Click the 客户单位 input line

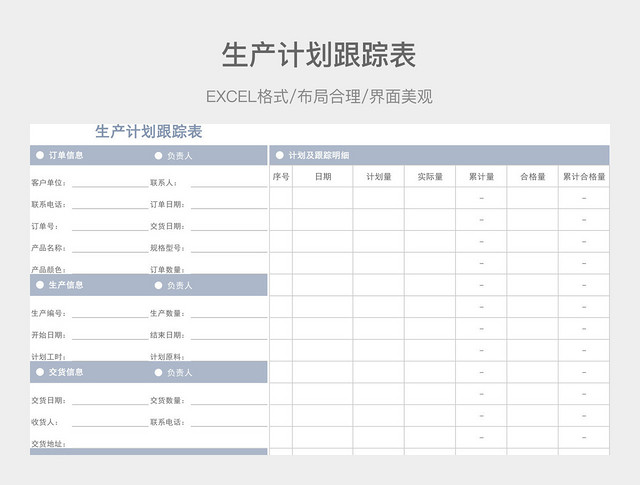point(110,182)
